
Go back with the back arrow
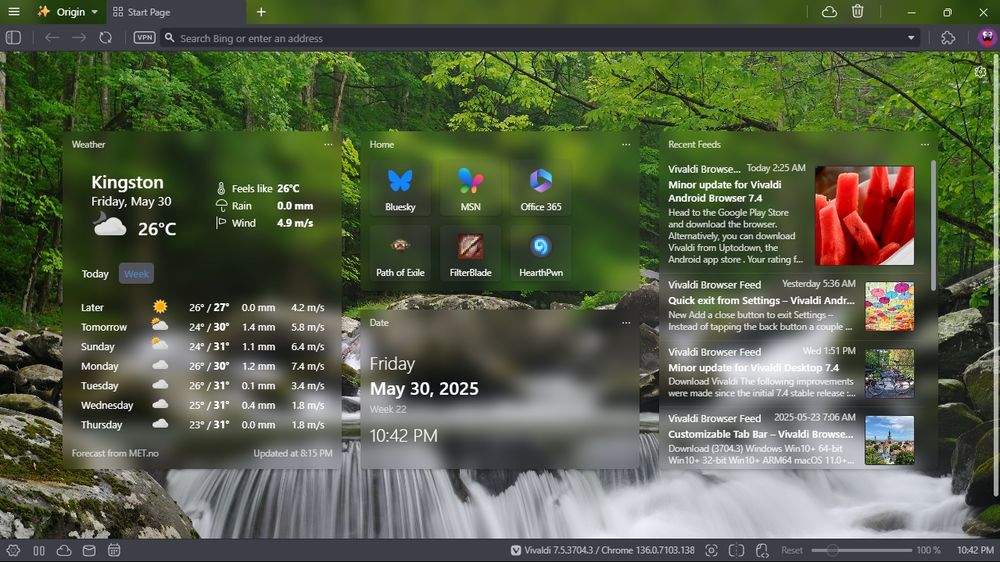pyautogui.click(x=52, y=38)
